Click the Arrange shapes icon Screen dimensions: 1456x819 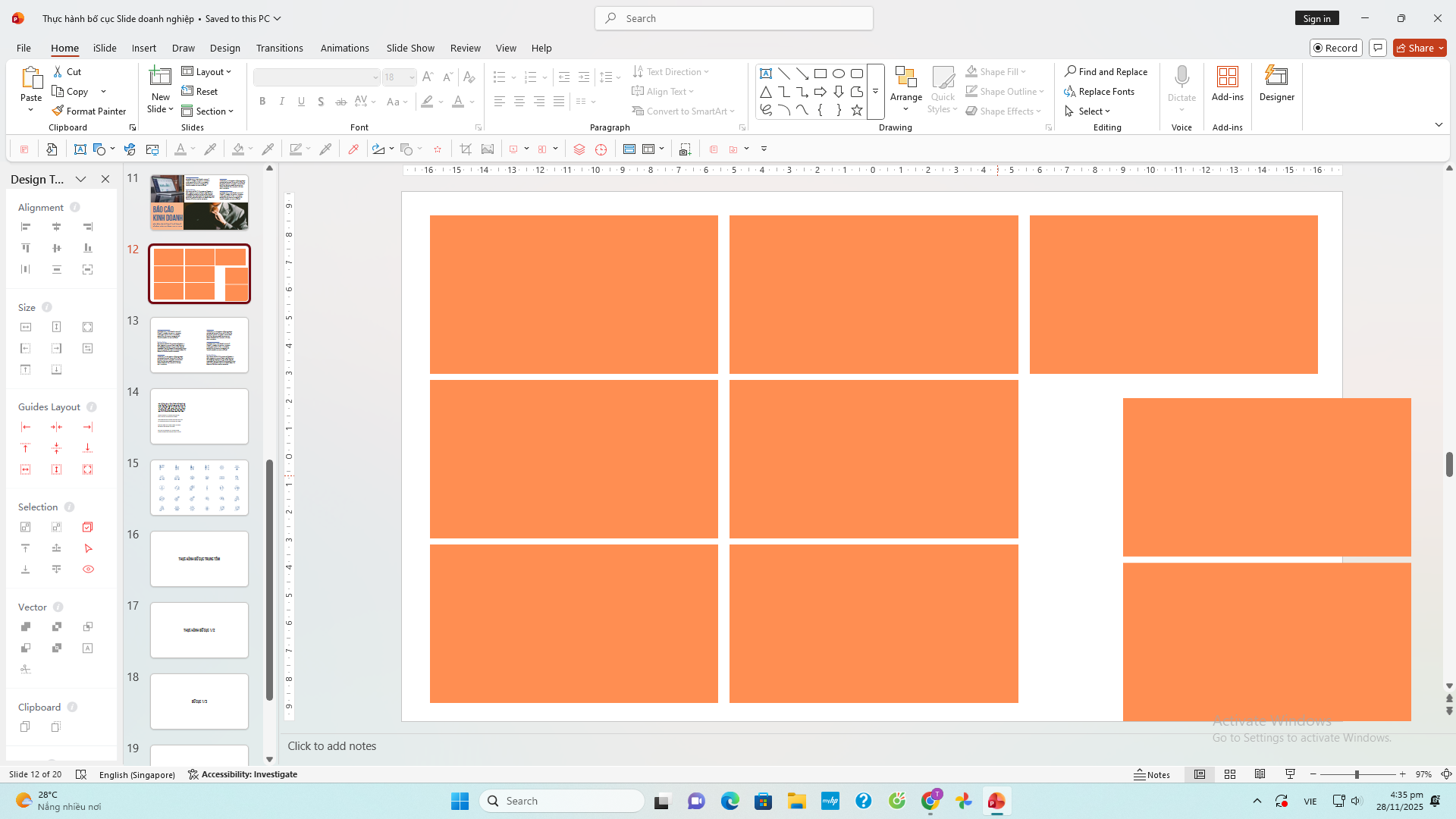pyautogui.click(x=905, y=77)
